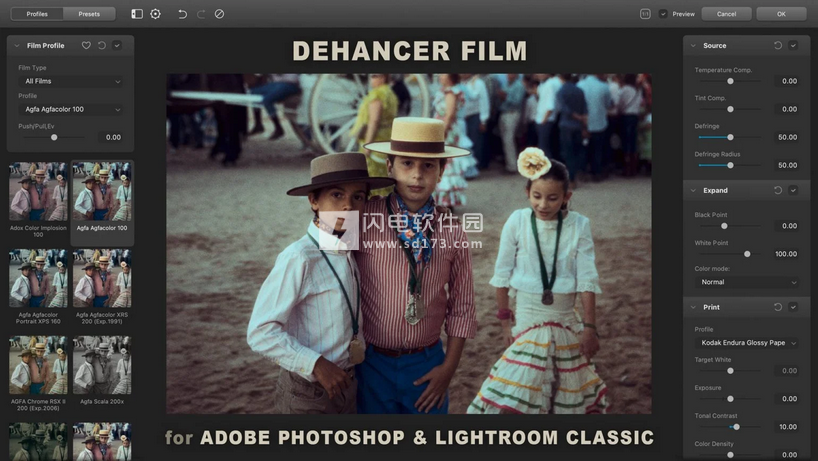Switch to the Profiles tab

click(37, 14)
